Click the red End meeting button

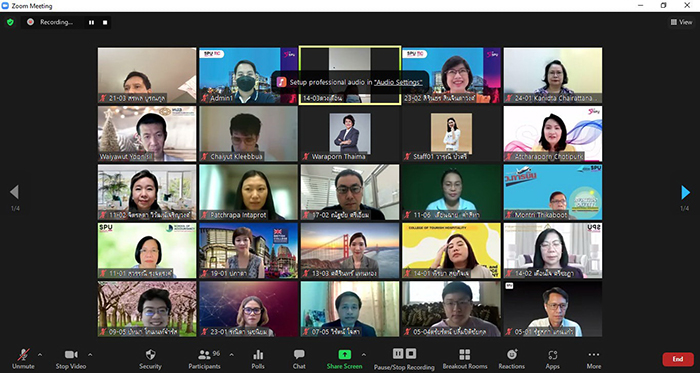pos(678,359)
